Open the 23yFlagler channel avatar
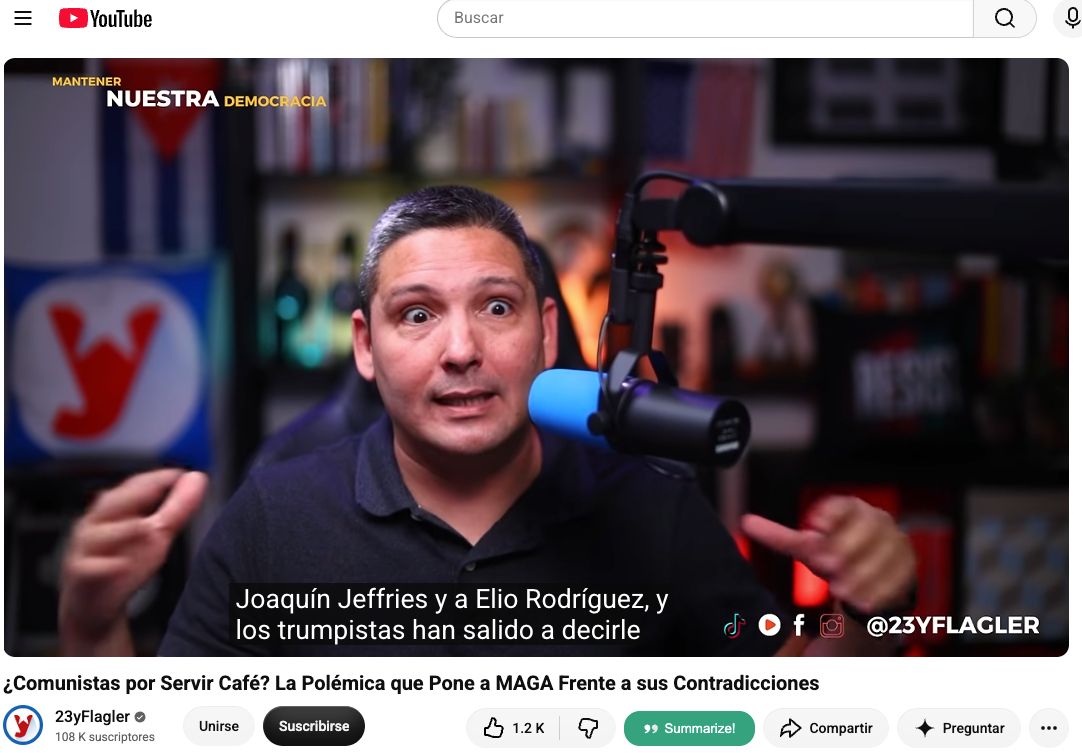This screenshot has width=1082, height=753. click(x=23, y=725)
